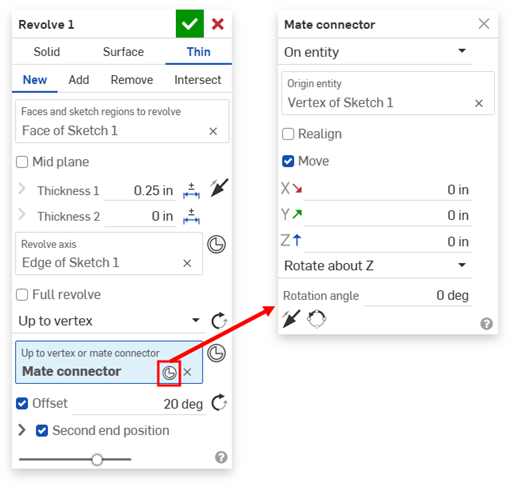Select the Remove operation tab
Viewport: 510px width, 487px height.
tap(132, 80)
